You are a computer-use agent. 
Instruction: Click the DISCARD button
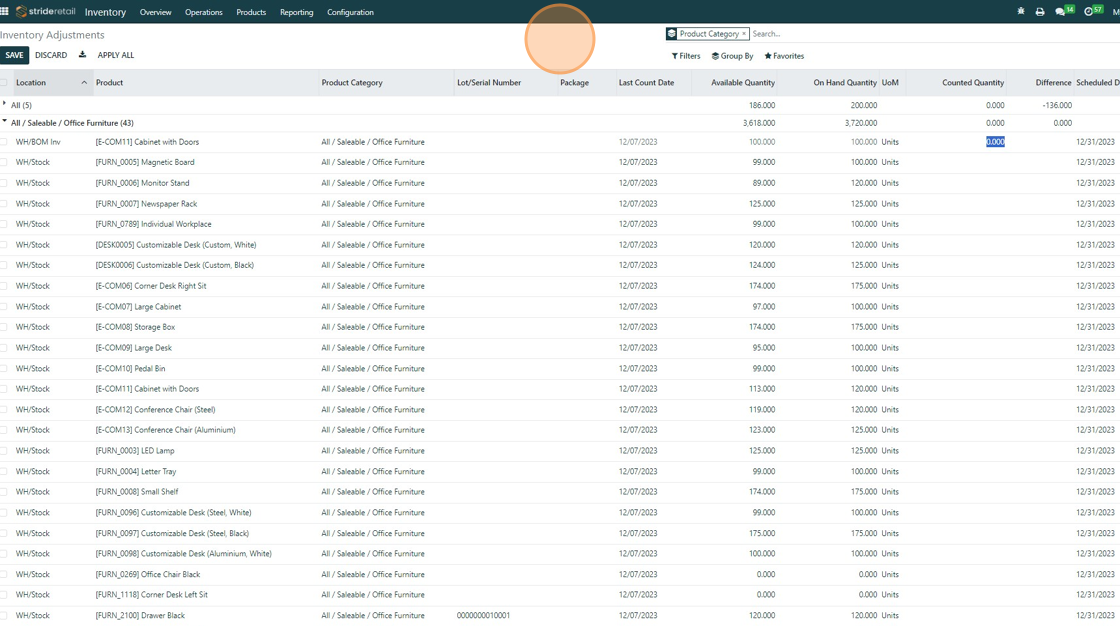(51, 55)
